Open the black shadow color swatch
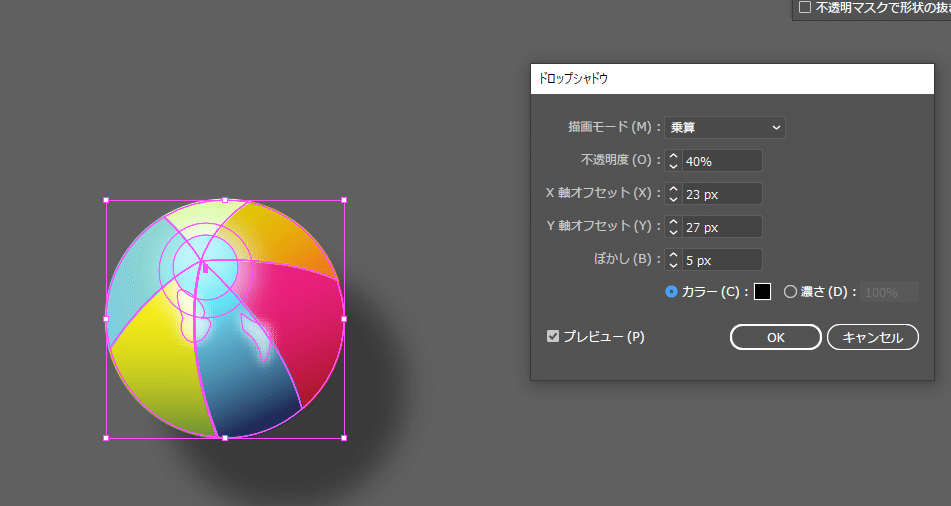 762,292
